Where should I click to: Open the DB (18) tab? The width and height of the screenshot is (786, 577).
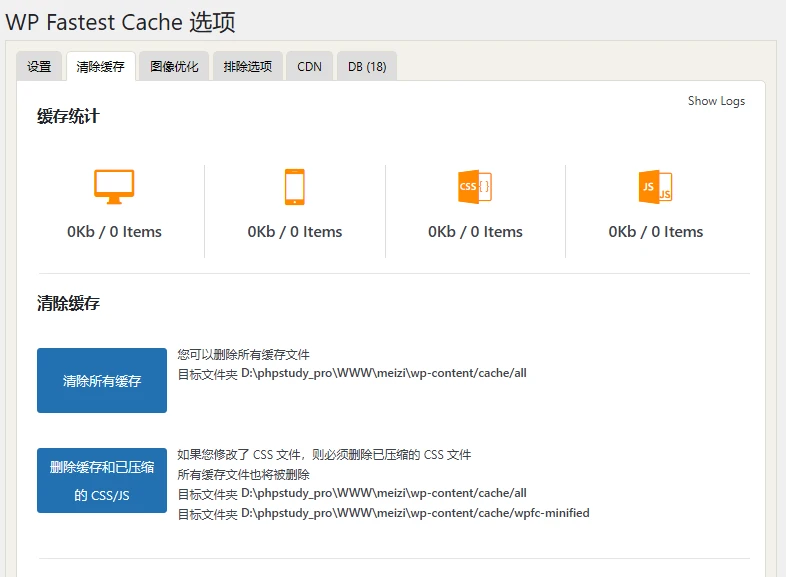(367, 66)
